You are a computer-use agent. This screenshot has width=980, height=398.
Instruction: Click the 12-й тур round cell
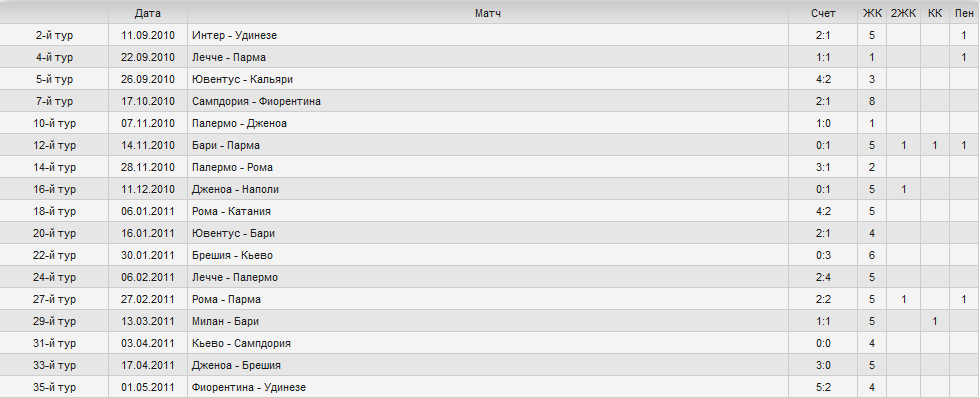54,146
